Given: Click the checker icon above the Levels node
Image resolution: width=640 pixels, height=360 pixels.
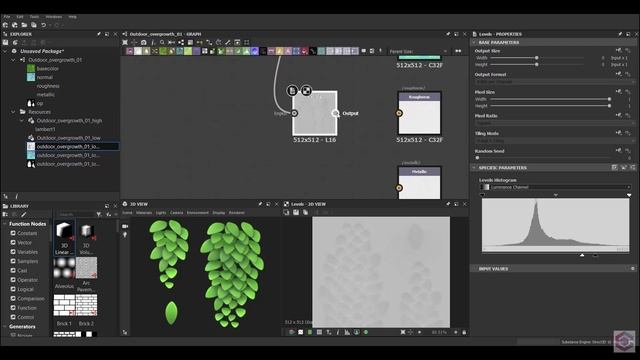Looking at the screenshot, I should 306,90.
